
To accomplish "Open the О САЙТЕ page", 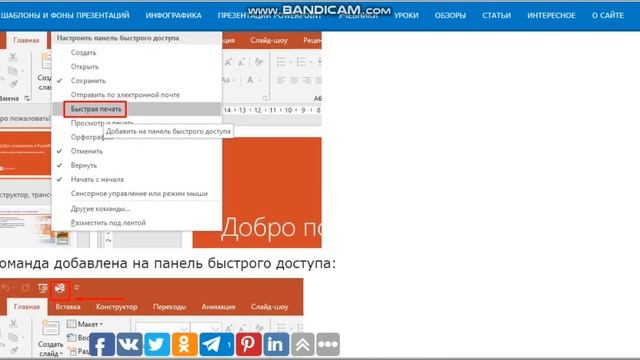I will 608,16.
